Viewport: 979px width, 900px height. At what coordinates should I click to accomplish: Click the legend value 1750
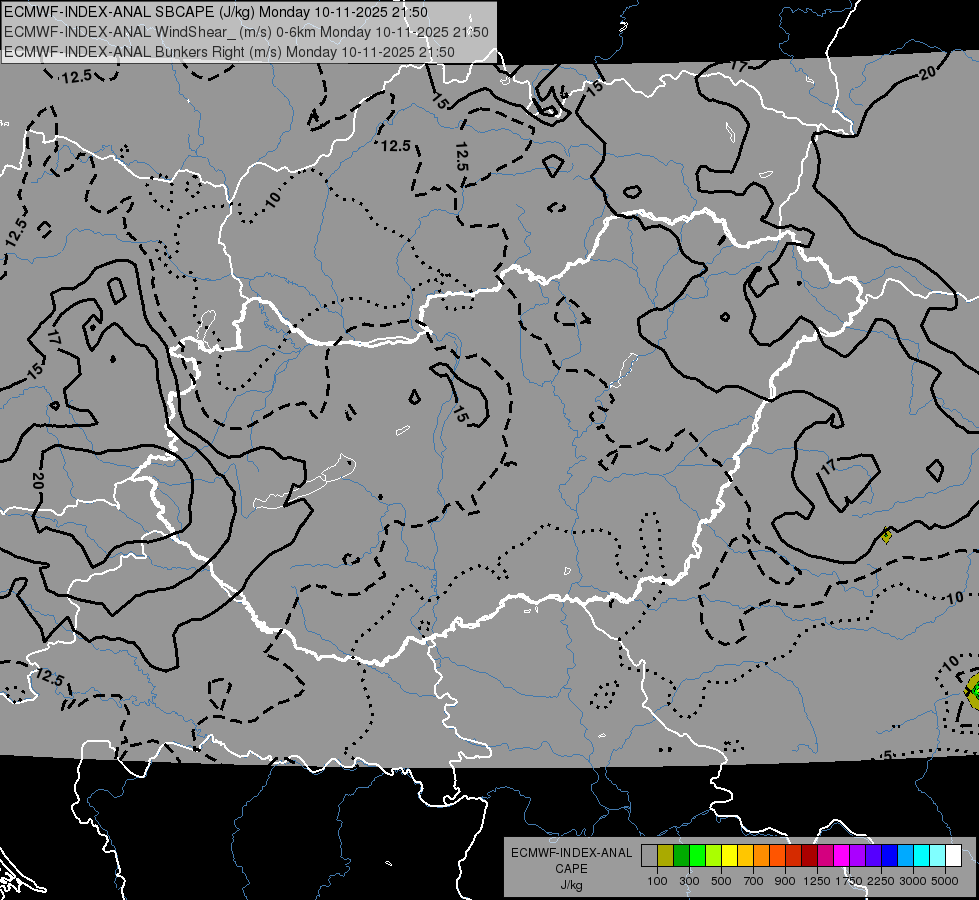(849, 881)
